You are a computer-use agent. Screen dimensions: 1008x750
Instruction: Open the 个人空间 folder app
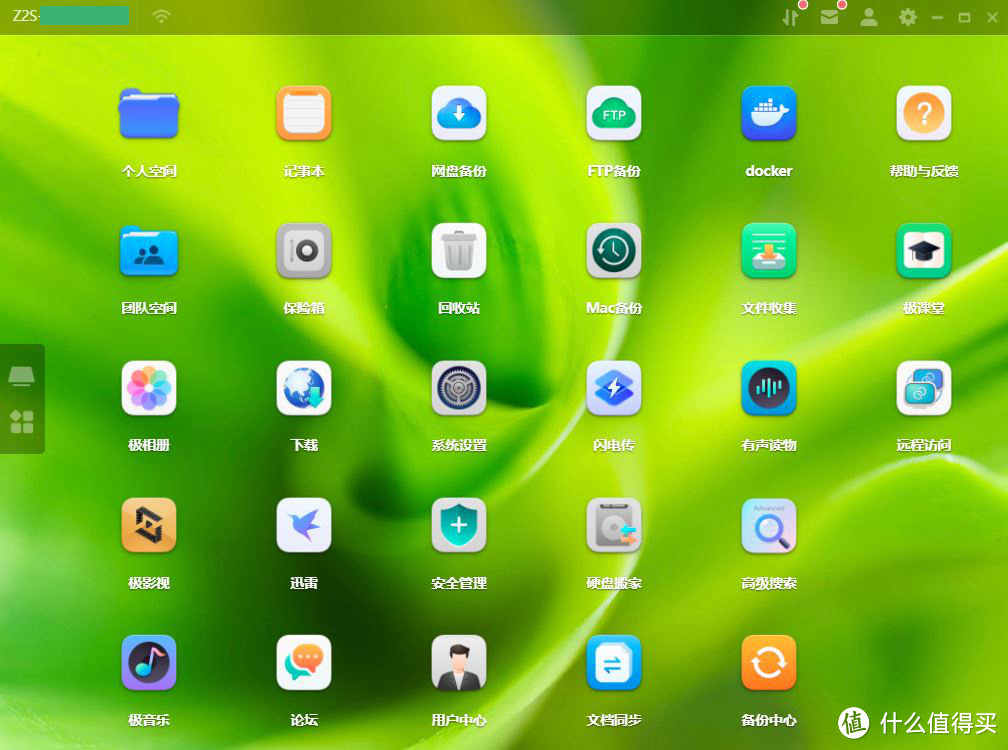tap(148, 113)
